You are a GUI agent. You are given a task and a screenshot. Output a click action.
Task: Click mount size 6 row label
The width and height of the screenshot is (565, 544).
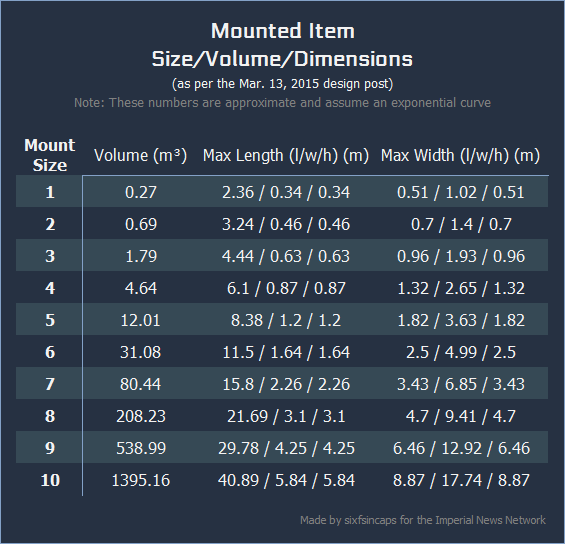[x=50, y=352]
